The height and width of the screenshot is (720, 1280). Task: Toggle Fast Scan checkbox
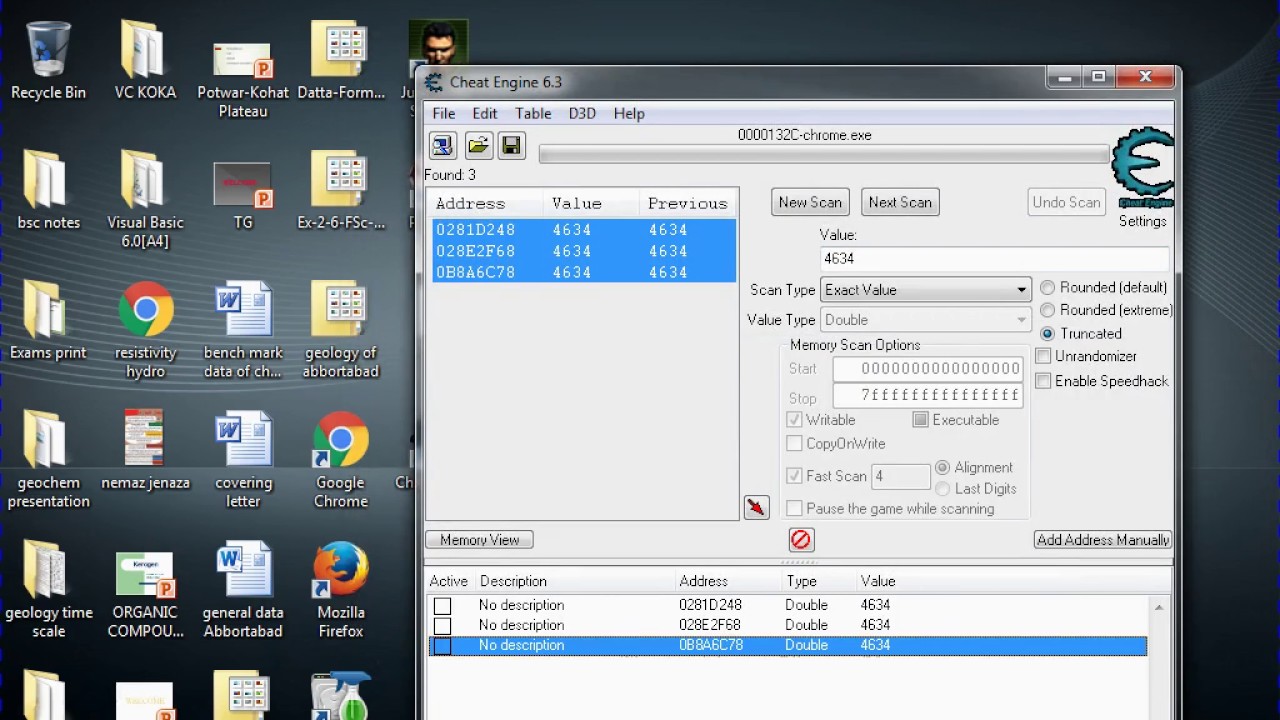tap(794, 476)
